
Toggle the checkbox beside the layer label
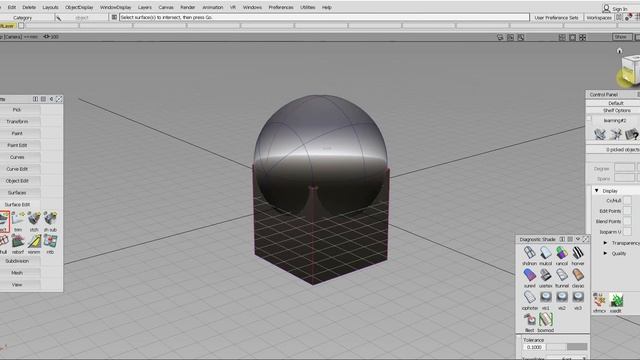[x=21, y=26]
